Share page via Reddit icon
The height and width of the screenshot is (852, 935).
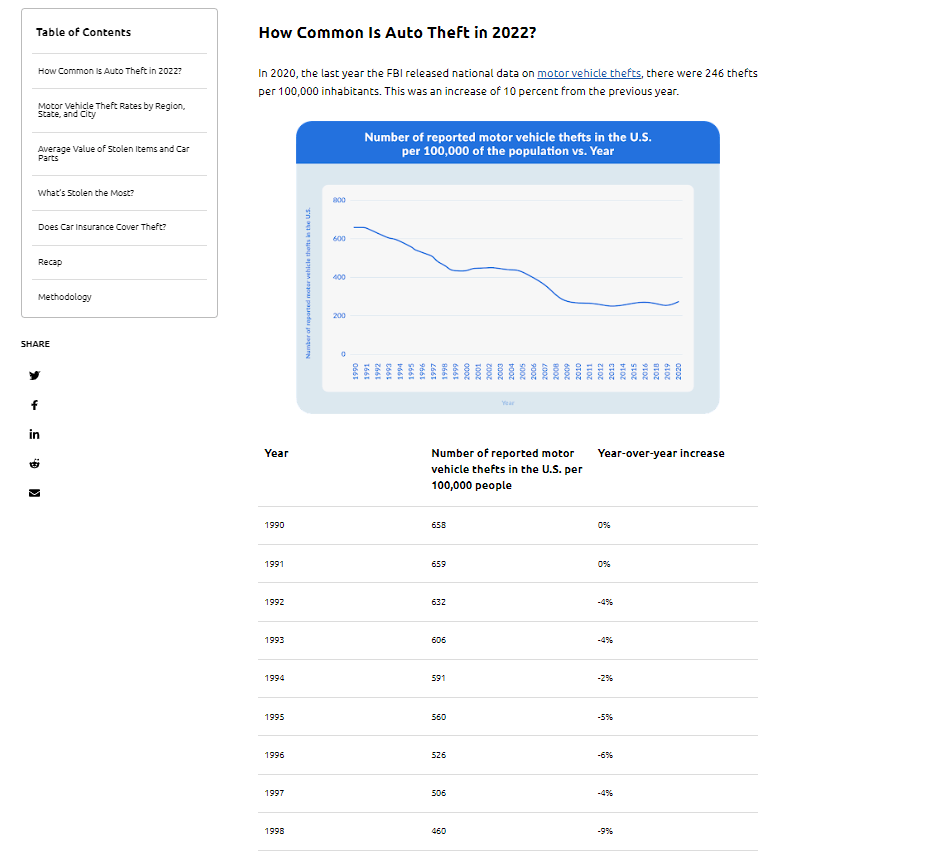pos(35,463)
